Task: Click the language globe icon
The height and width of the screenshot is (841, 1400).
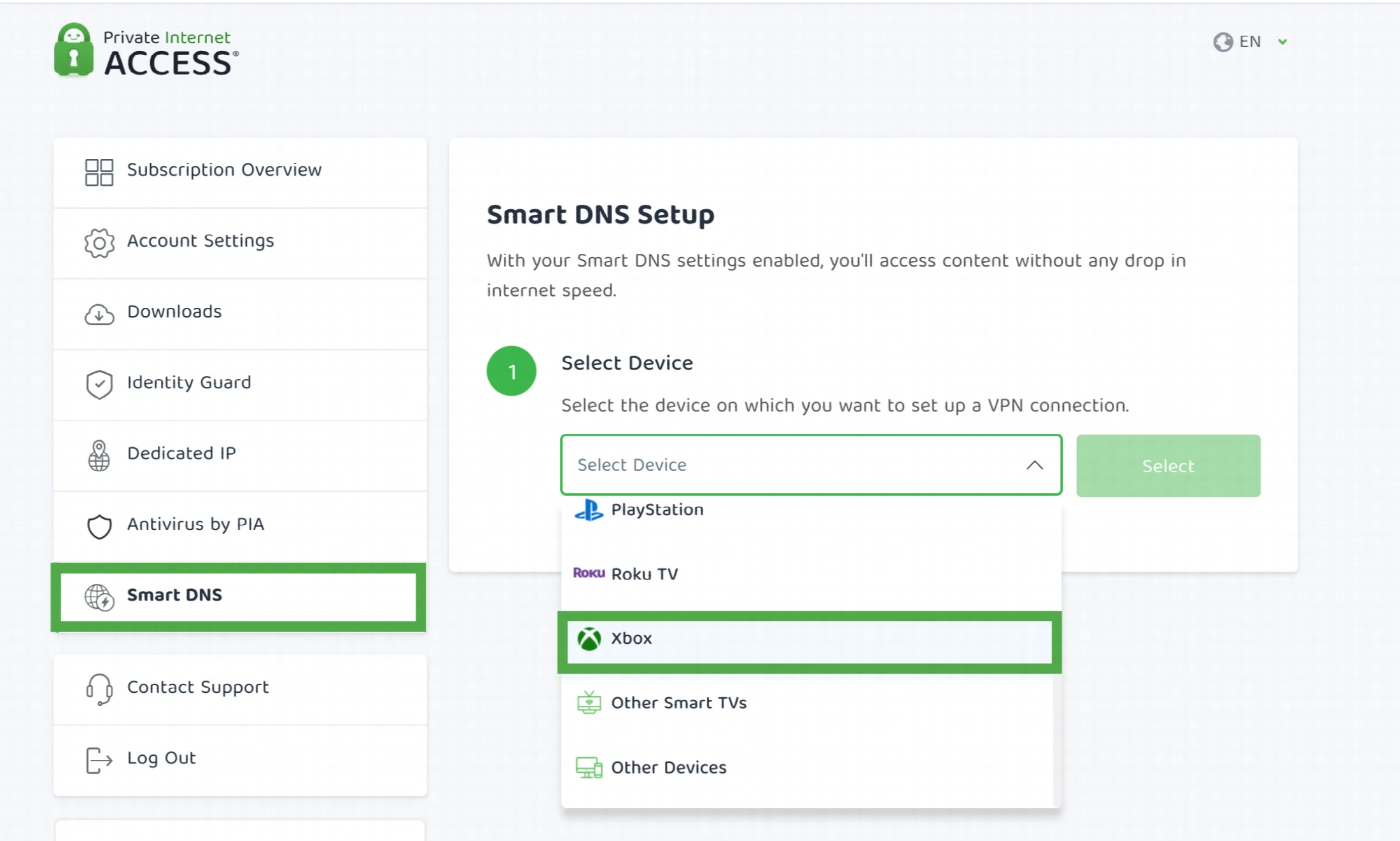Action: pyautogui.click(x=1222, y=42)
